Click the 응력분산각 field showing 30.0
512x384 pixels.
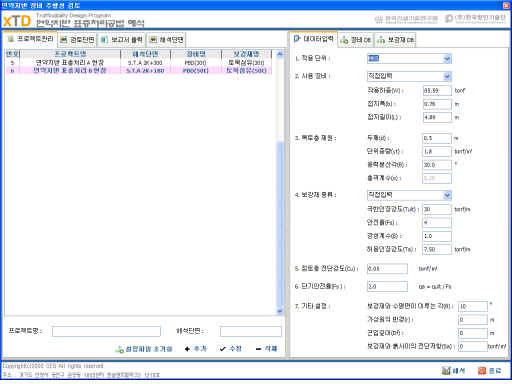(x=437, y=165)
